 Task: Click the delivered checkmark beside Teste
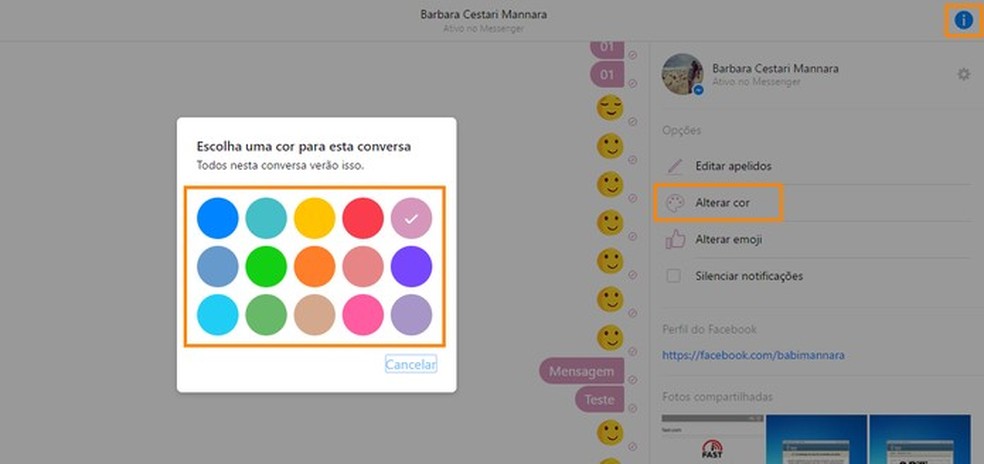633,407
